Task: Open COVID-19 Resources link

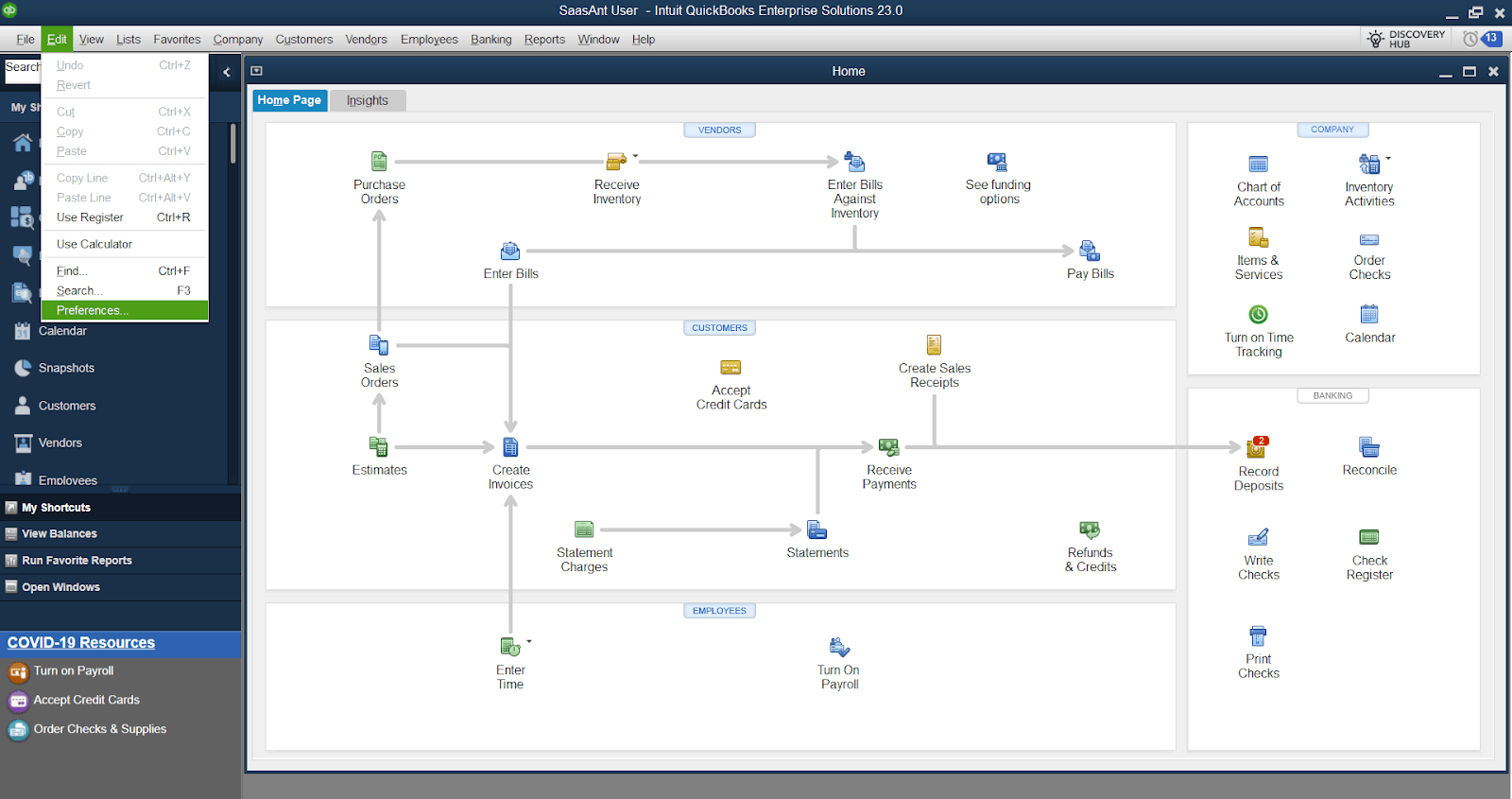Action: [81, 643]
